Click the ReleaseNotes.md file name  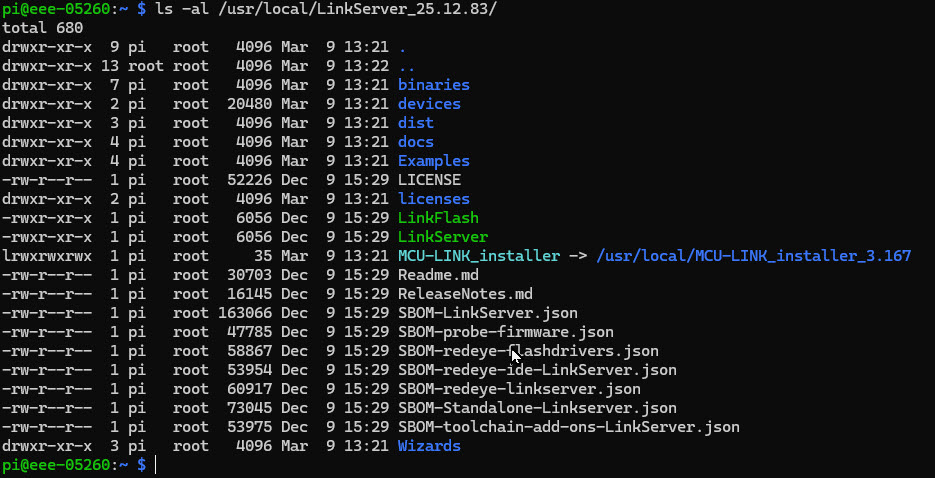tap(465, 294)
